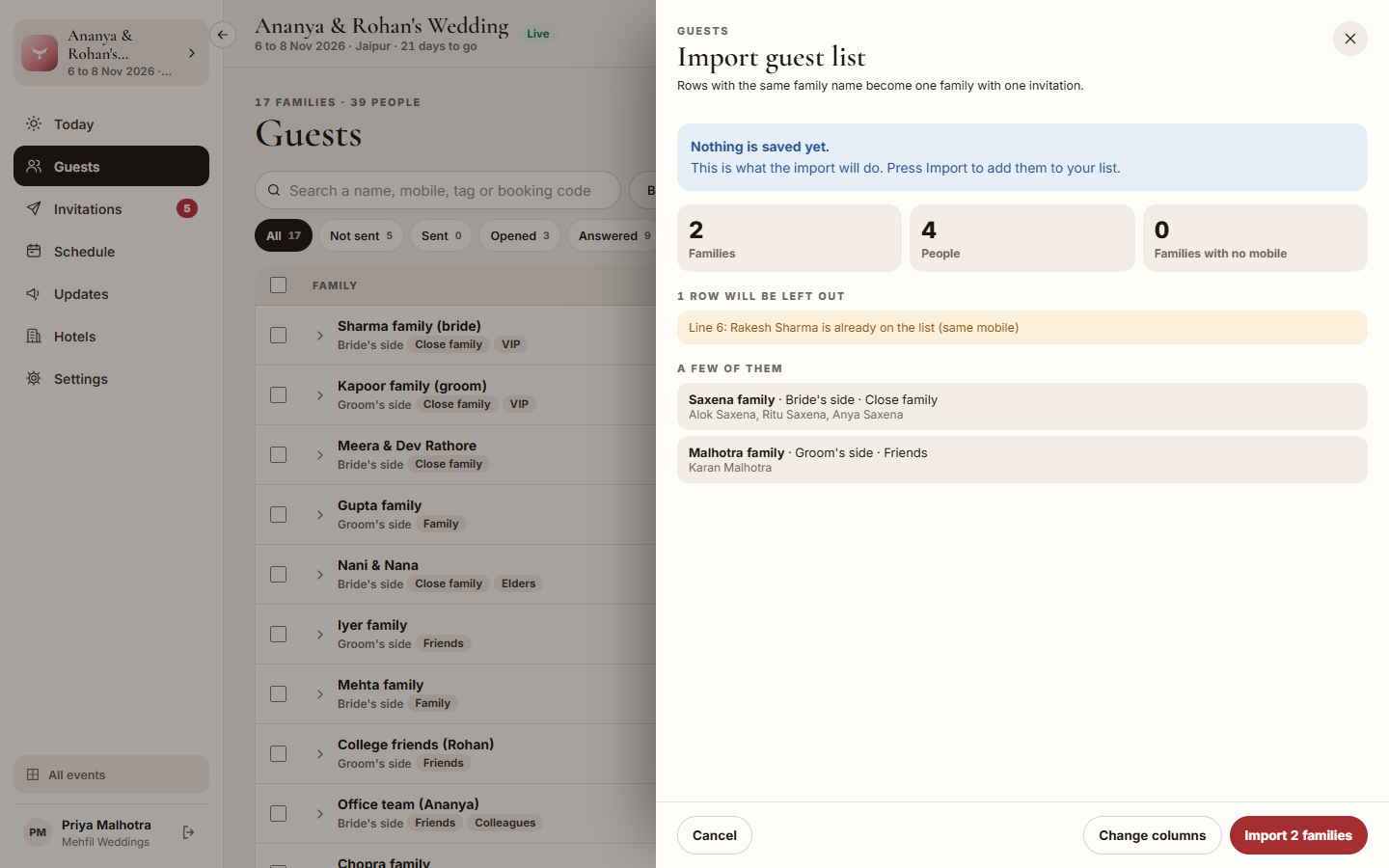Click the Settings gear icon
This screenshot has width=1389, height=868.
tap(34, 378)
